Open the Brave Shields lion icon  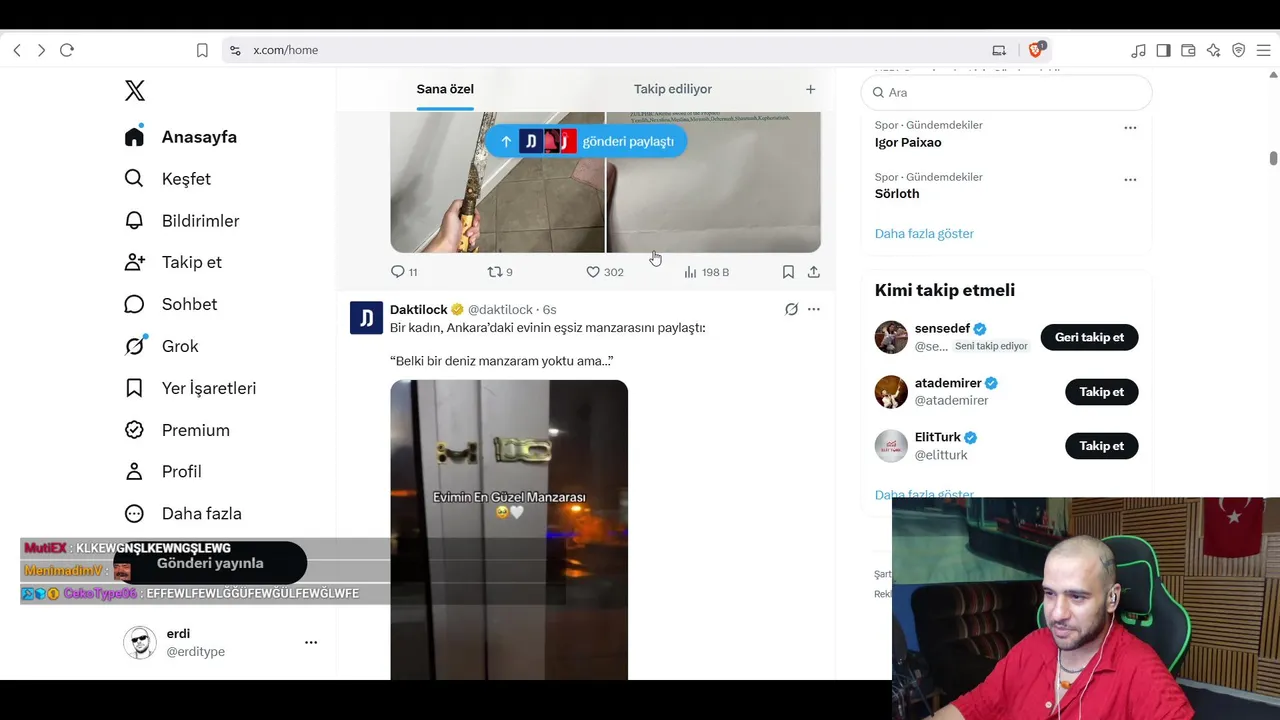1036,50
